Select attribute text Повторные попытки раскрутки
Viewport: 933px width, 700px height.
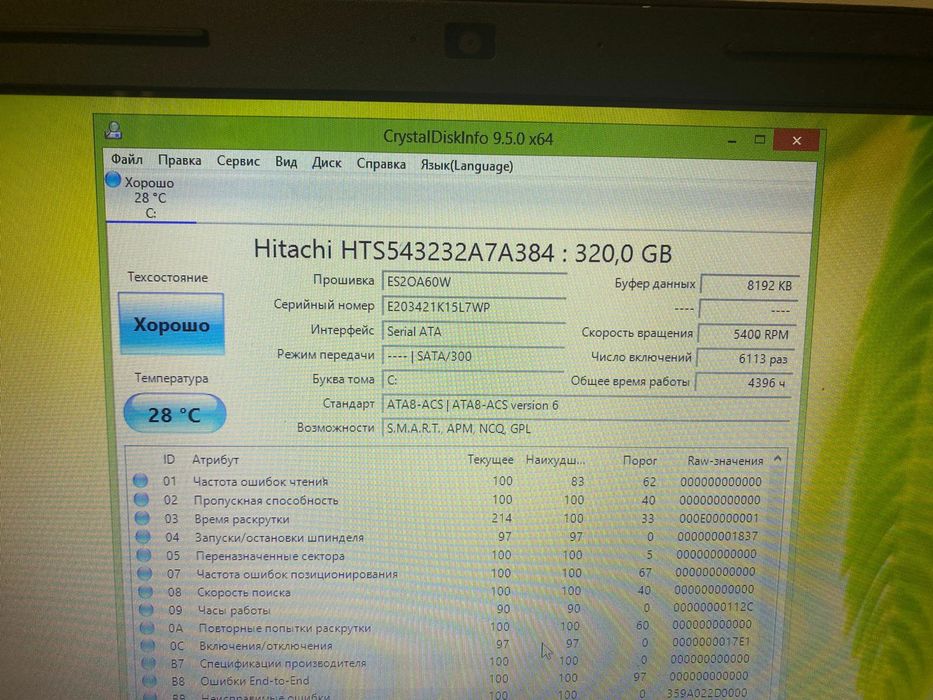[x=285, y=628]
